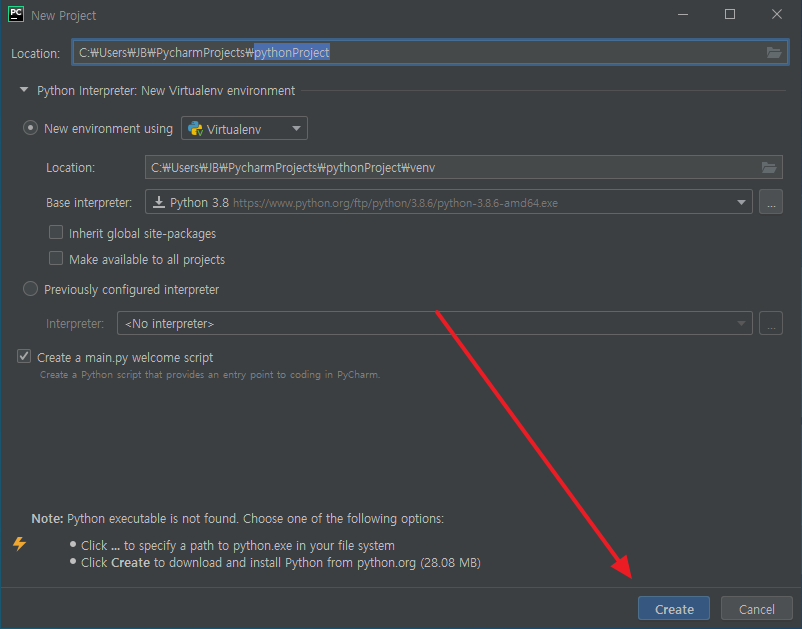Click the lightning bolt note icon
Screen dimensions: 802x629
[19, 543]
